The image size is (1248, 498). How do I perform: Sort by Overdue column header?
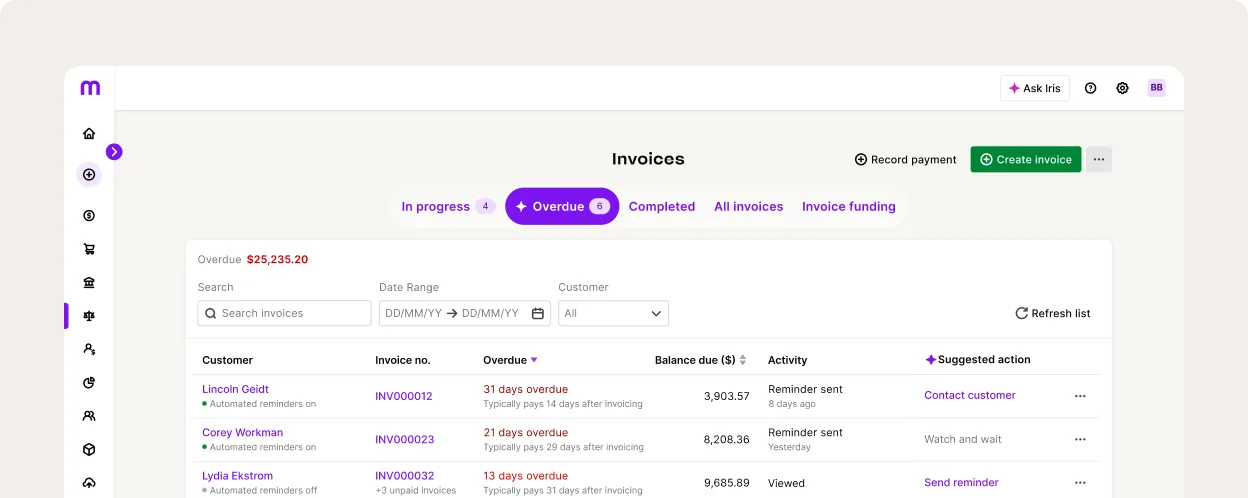tap(510, 360)
